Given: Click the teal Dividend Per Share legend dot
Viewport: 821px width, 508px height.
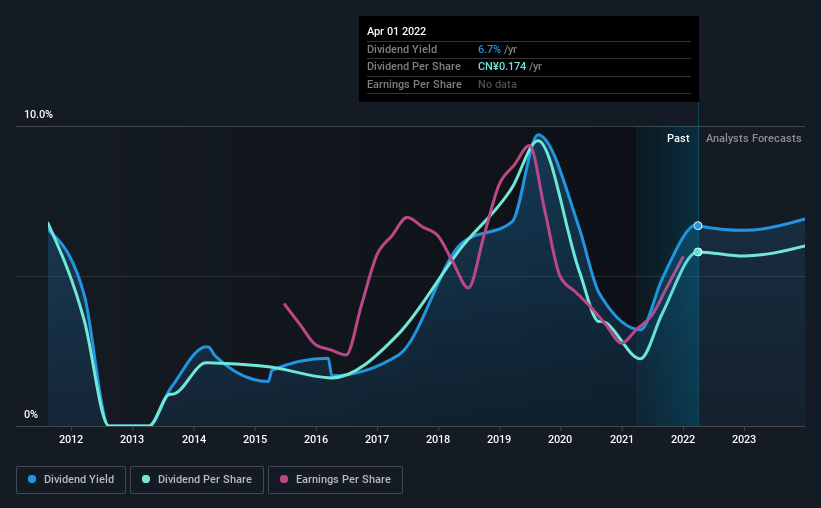Looking at the screenshot, I should click(x=146, y=479).
